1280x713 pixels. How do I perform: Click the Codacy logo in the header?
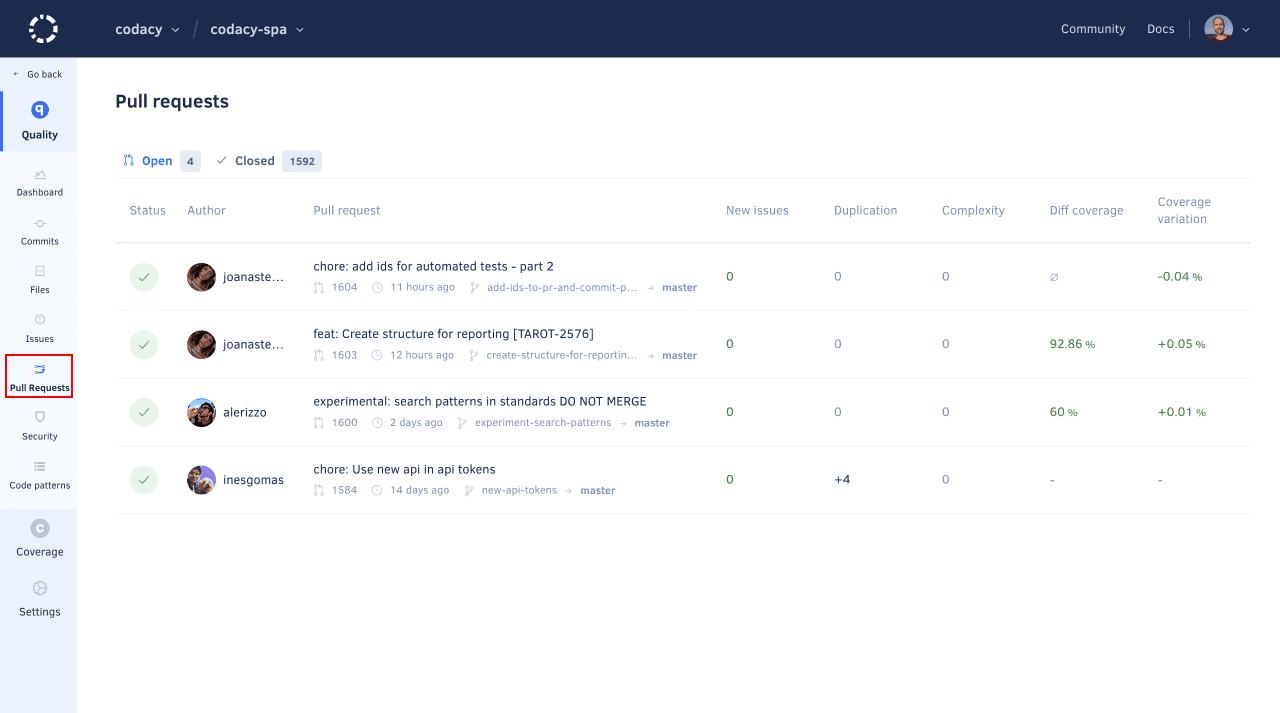click(x=41, y=28)
